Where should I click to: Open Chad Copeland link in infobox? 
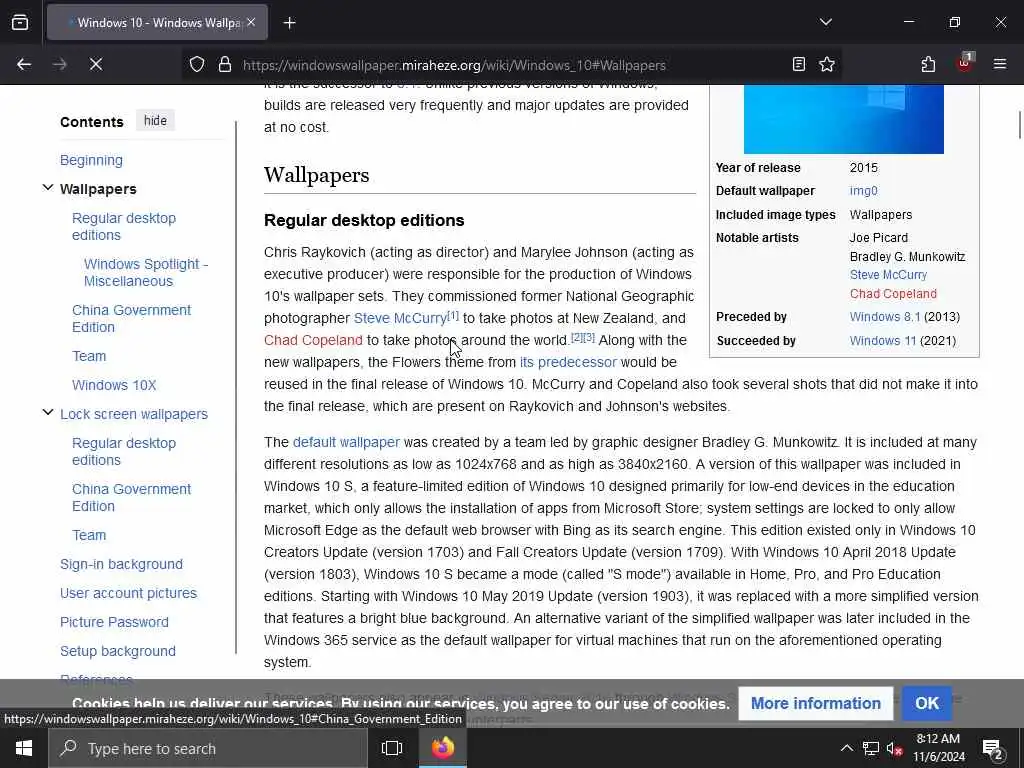pos(893,294)
